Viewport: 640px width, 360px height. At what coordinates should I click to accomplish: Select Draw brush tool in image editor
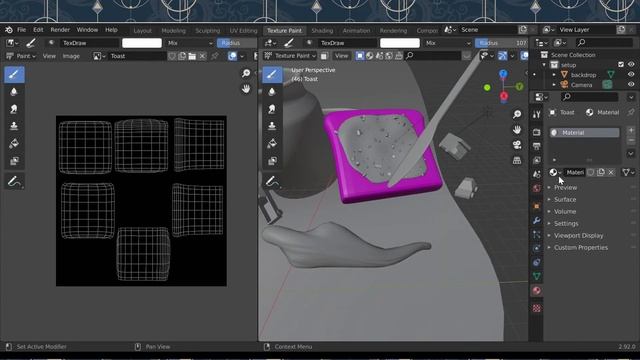14,75
